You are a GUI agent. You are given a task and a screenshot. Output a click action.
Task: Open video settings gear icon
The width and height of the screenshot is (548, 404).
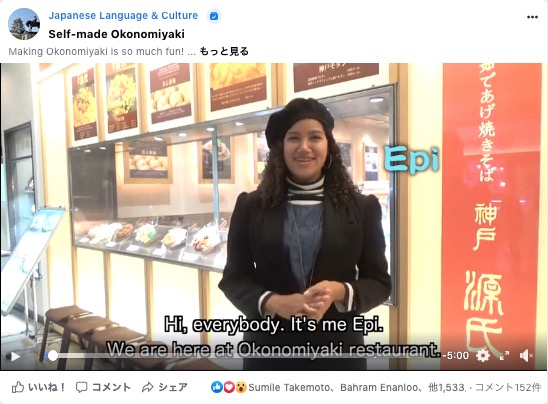(483, 356)
